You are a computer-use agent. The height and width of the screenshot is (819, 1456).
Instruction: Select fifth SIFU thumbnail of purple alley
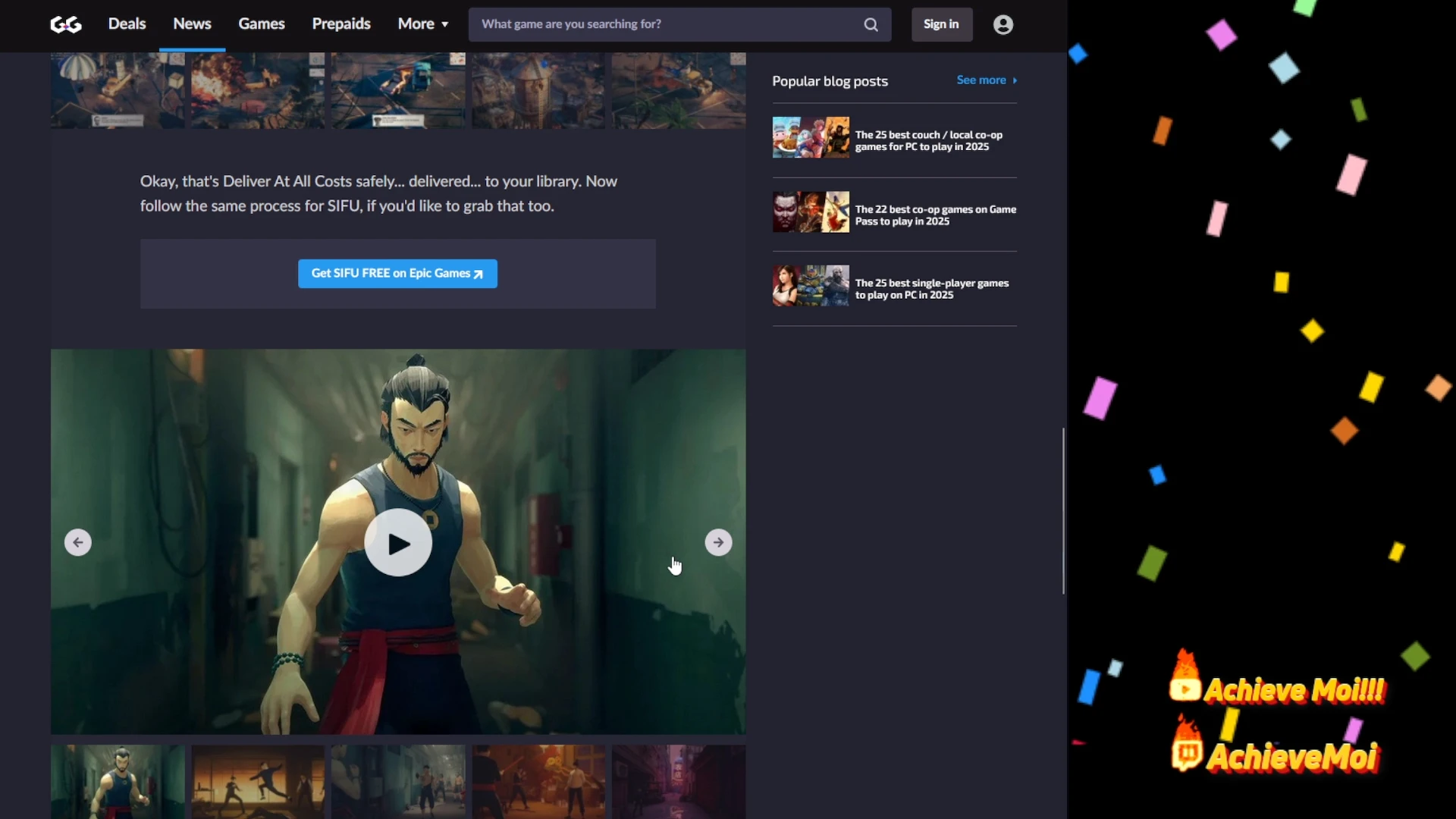tap(679, 782)
